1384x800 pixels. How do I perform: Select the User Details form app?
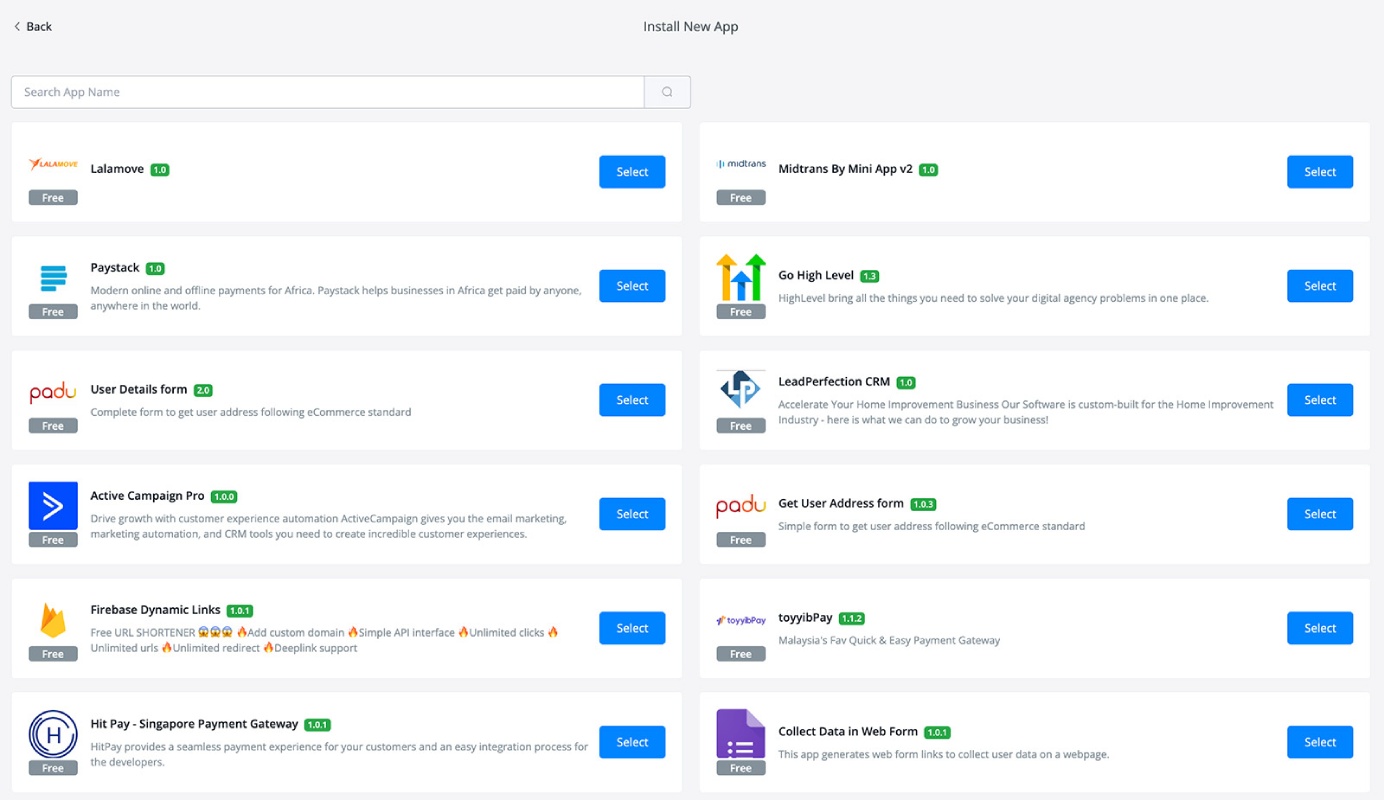coord(632,400)
